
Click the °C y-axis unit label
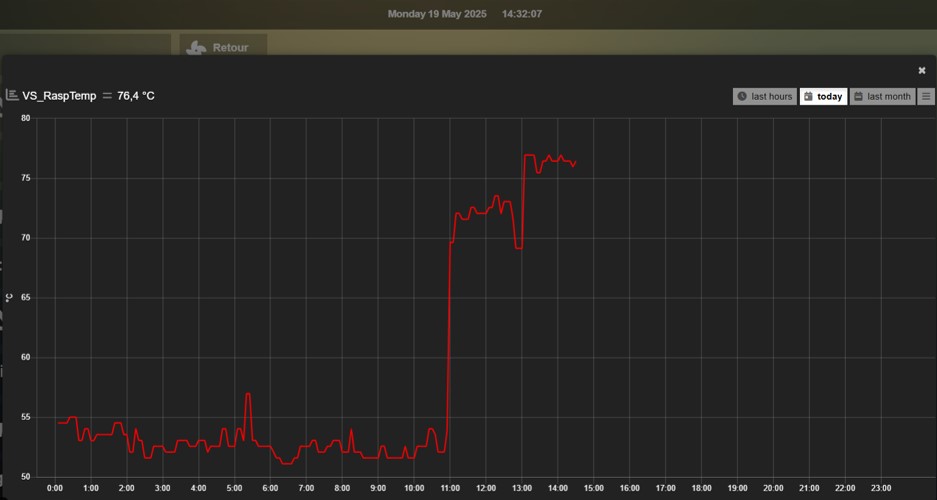coord(9,297)
